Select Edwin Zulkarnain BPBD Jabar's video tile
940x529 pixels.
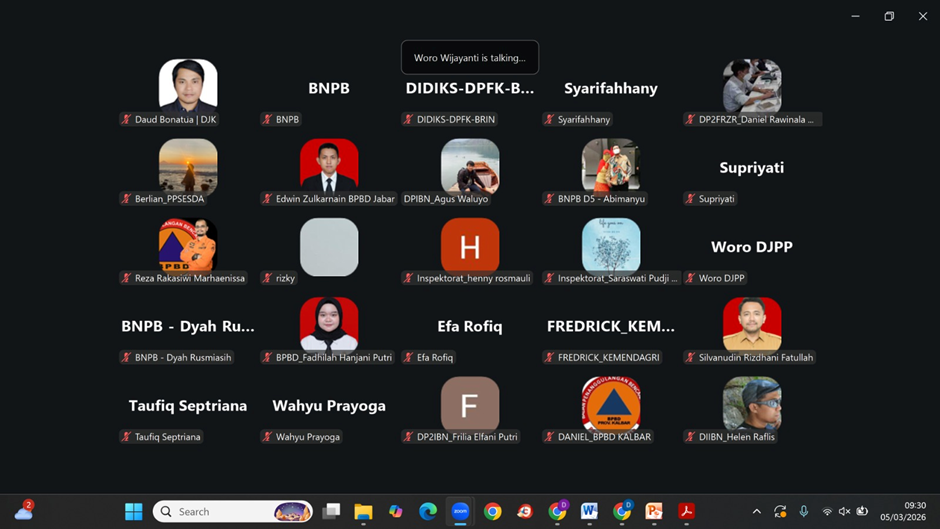(x=329, y=166)
